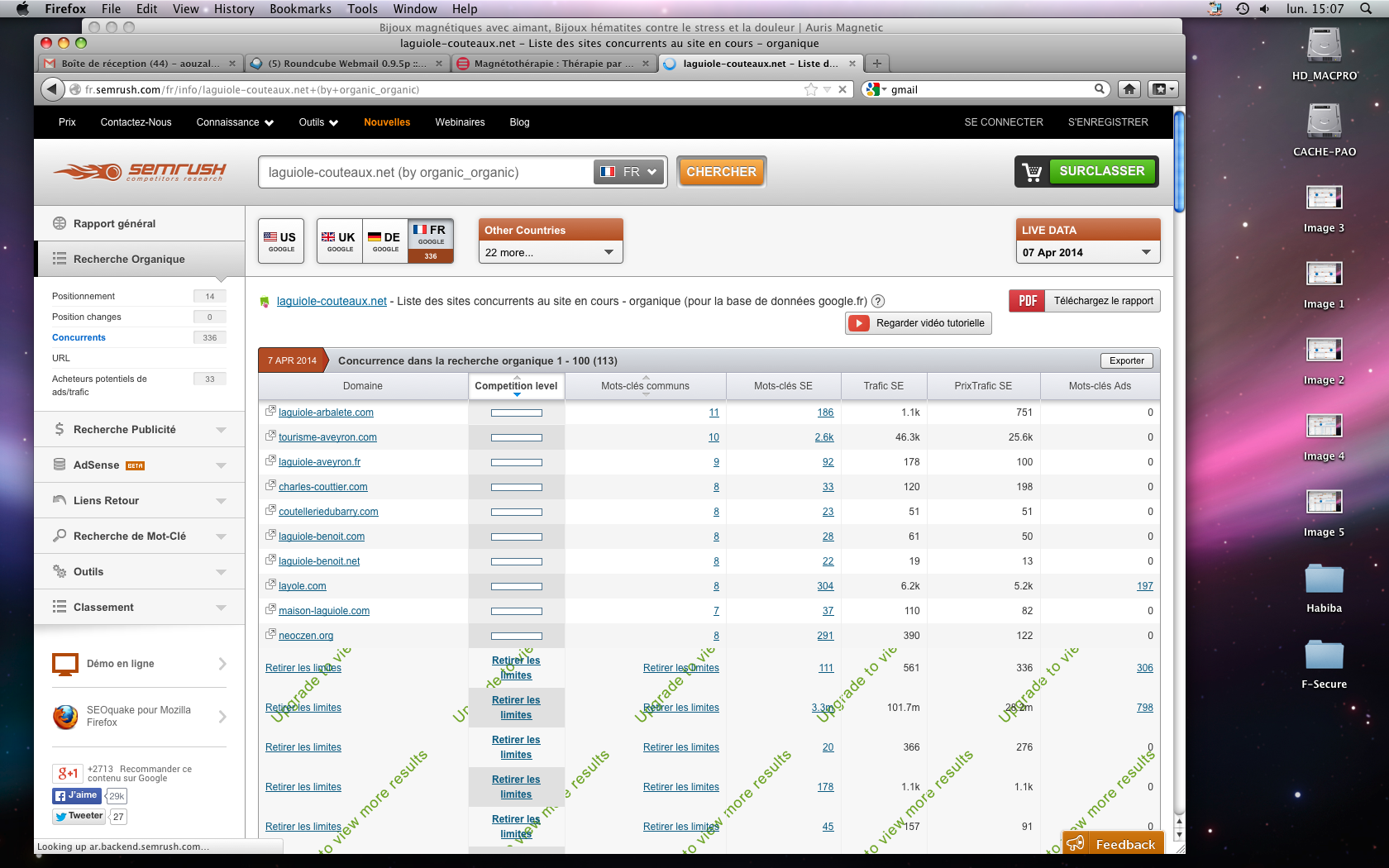1389x868 pixels.
Task: Switch to Boîte de réception tab
Action: (x=141, y=64)
